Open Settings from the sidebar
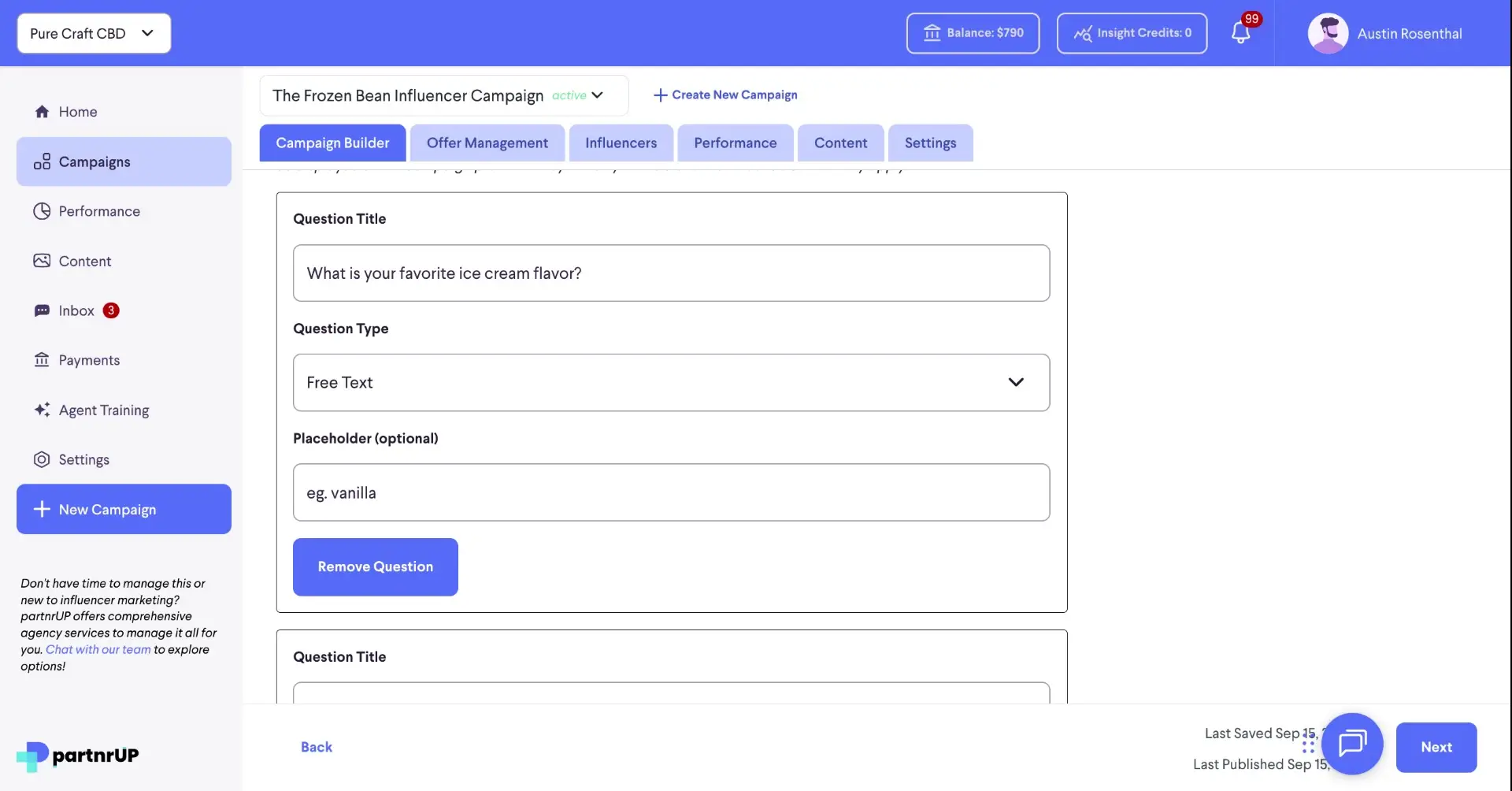Image resolution: width=1512 pixels, height=791 pixels. coord(85,459)
